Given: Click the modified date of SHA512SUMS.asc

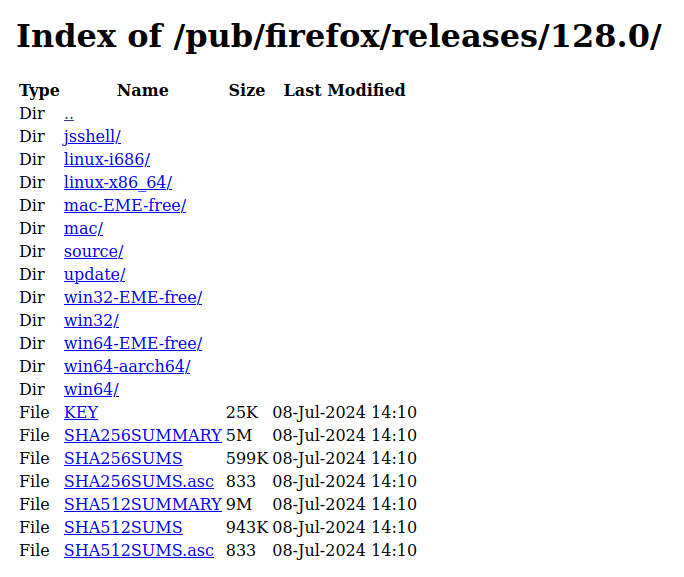Looking at the screenshot, I should point(345,550).
